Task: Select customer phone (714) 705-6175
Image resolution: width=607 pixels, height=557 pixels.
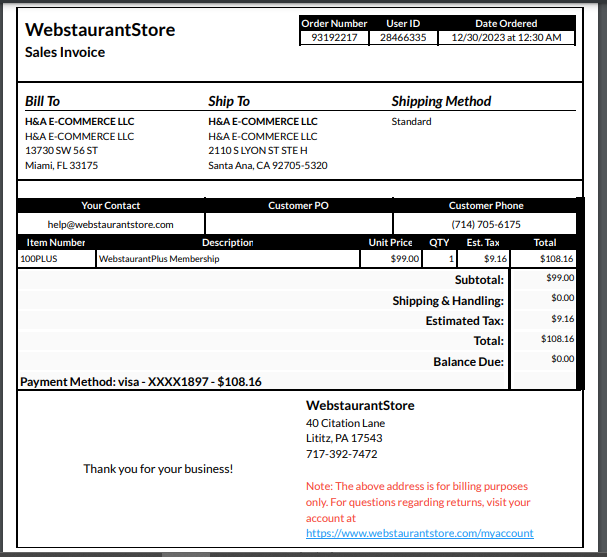Action: point(486,225)
